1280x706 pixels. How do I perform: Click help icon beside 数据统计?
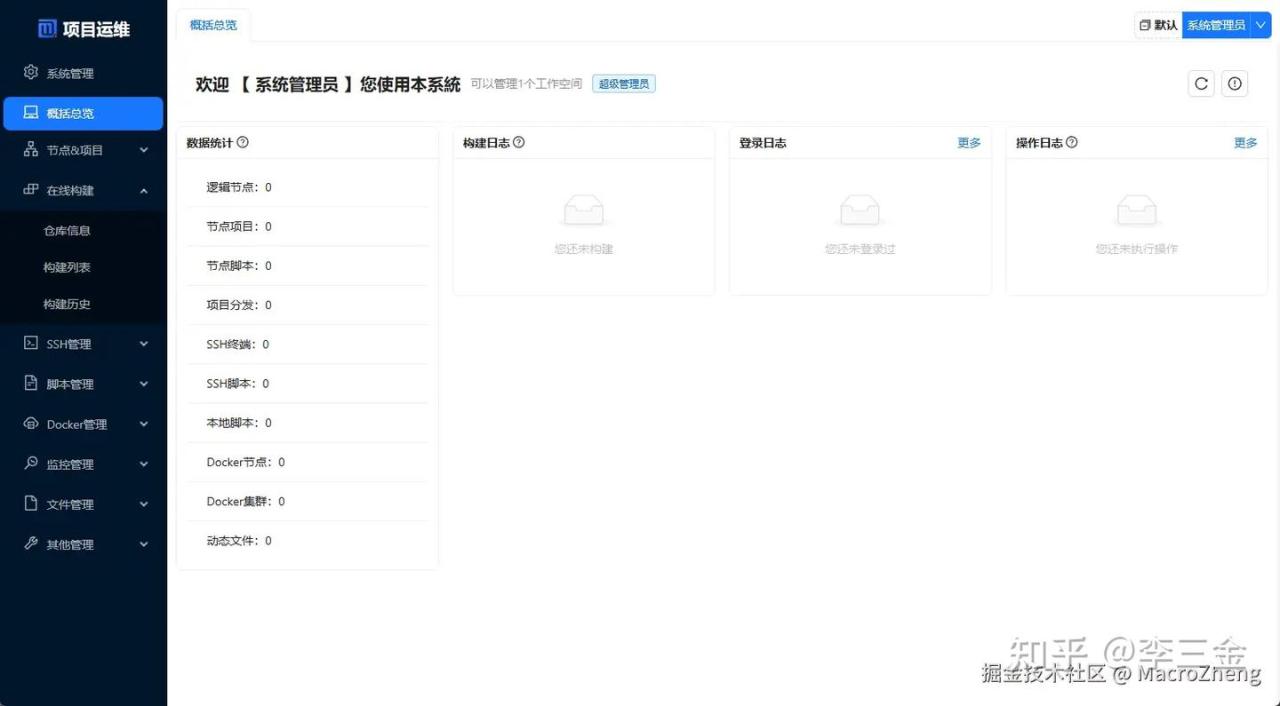(242, 143)
